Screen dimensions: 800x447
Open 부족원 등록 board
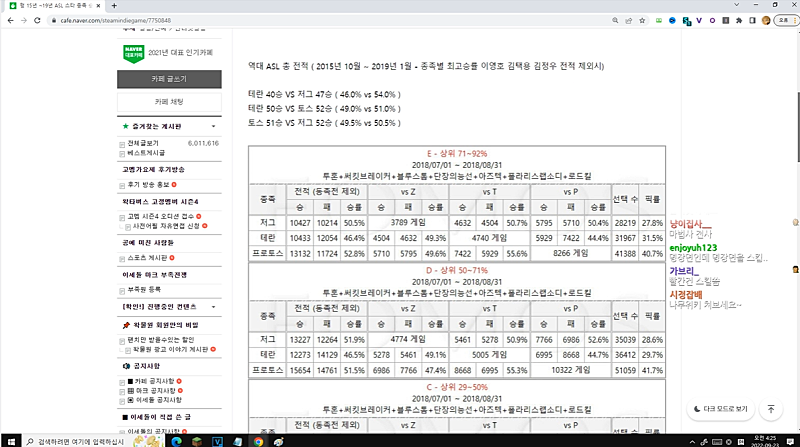(x=144, y=289)
